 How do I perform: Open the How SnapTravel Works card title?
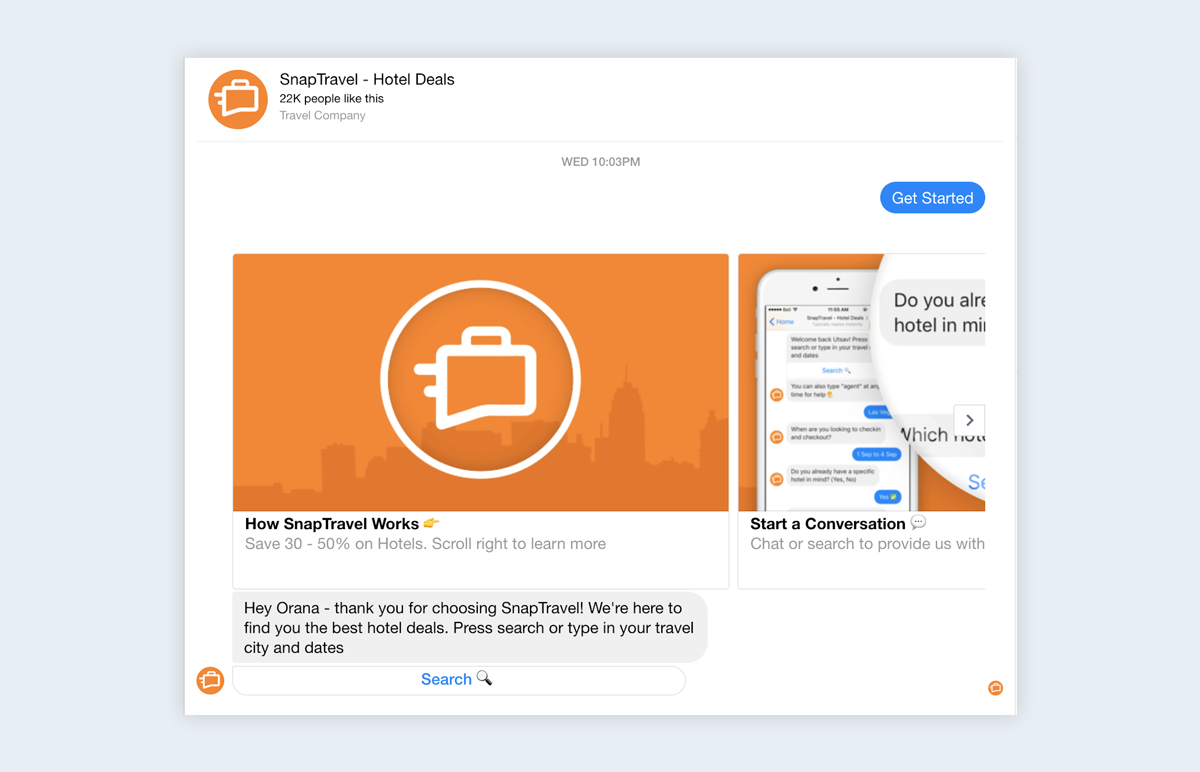coord(332,524)
